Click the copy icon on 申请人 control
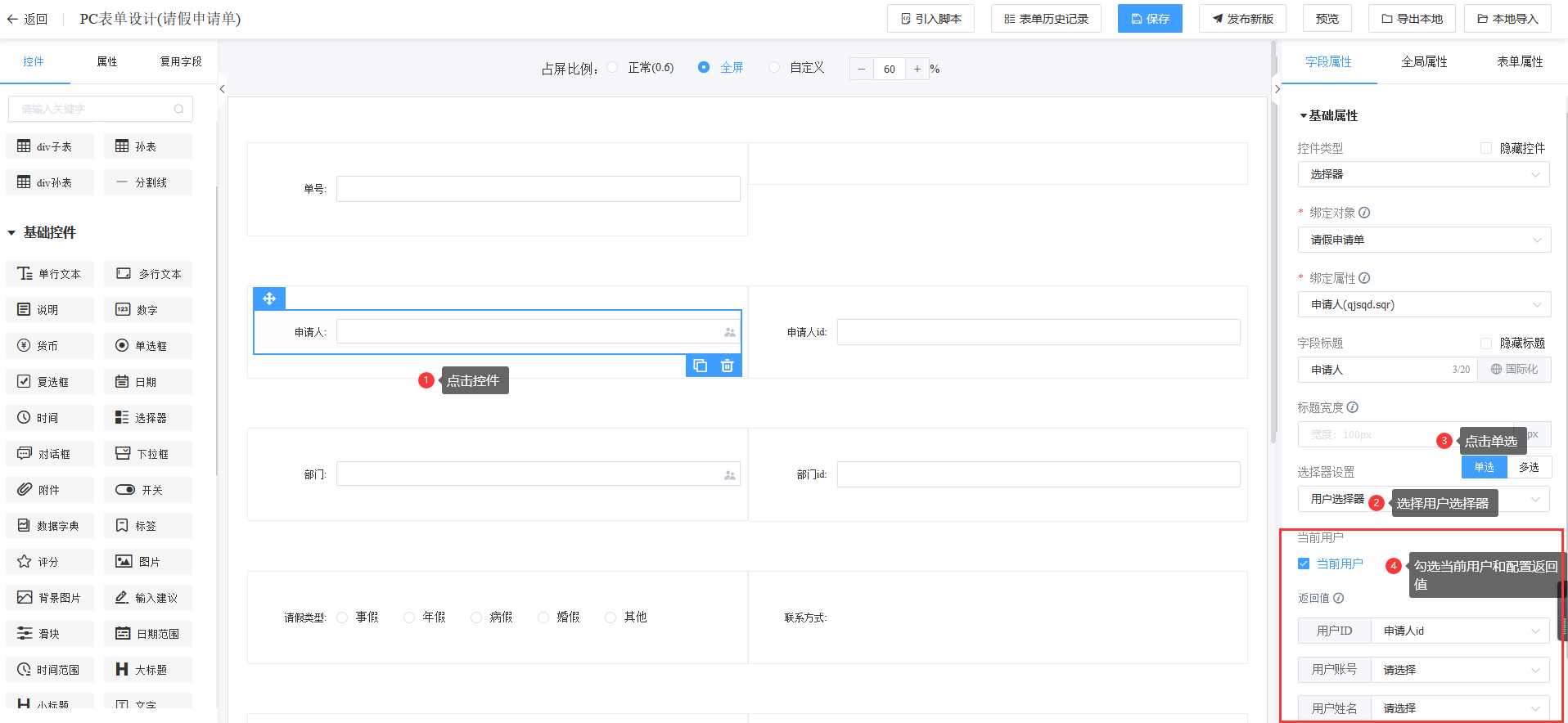Image resolution: width=1568 pixels, height=723 pixels. 700,366
